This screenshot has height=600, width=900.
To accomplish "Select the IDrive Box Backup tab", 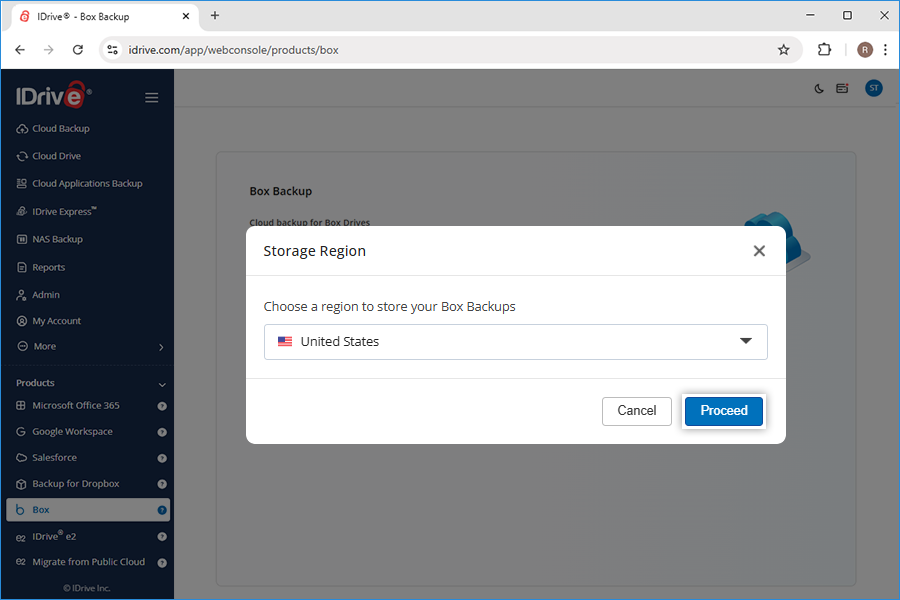I will (x=105, y=17).
